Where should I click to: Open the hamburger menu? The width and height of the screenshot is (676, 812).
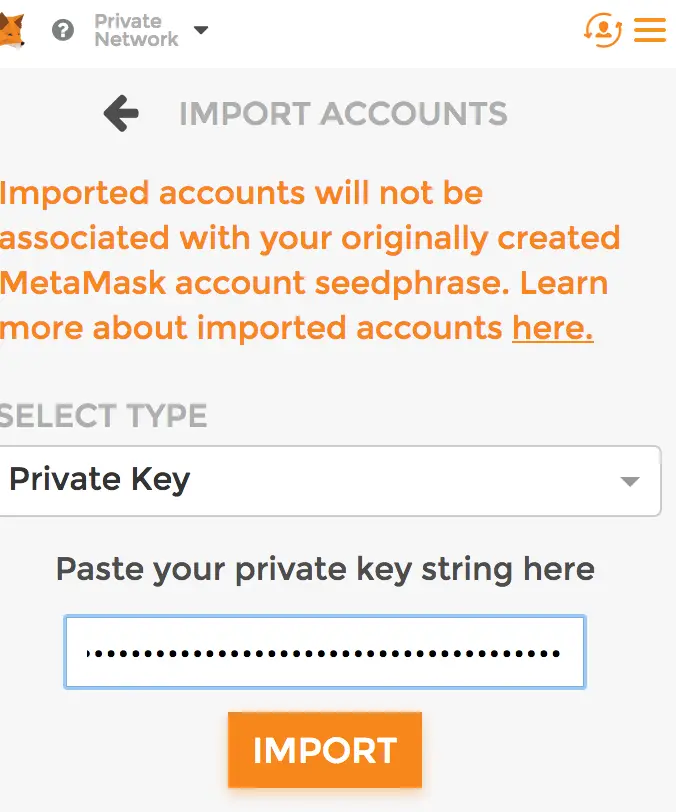tap(650, 30)
